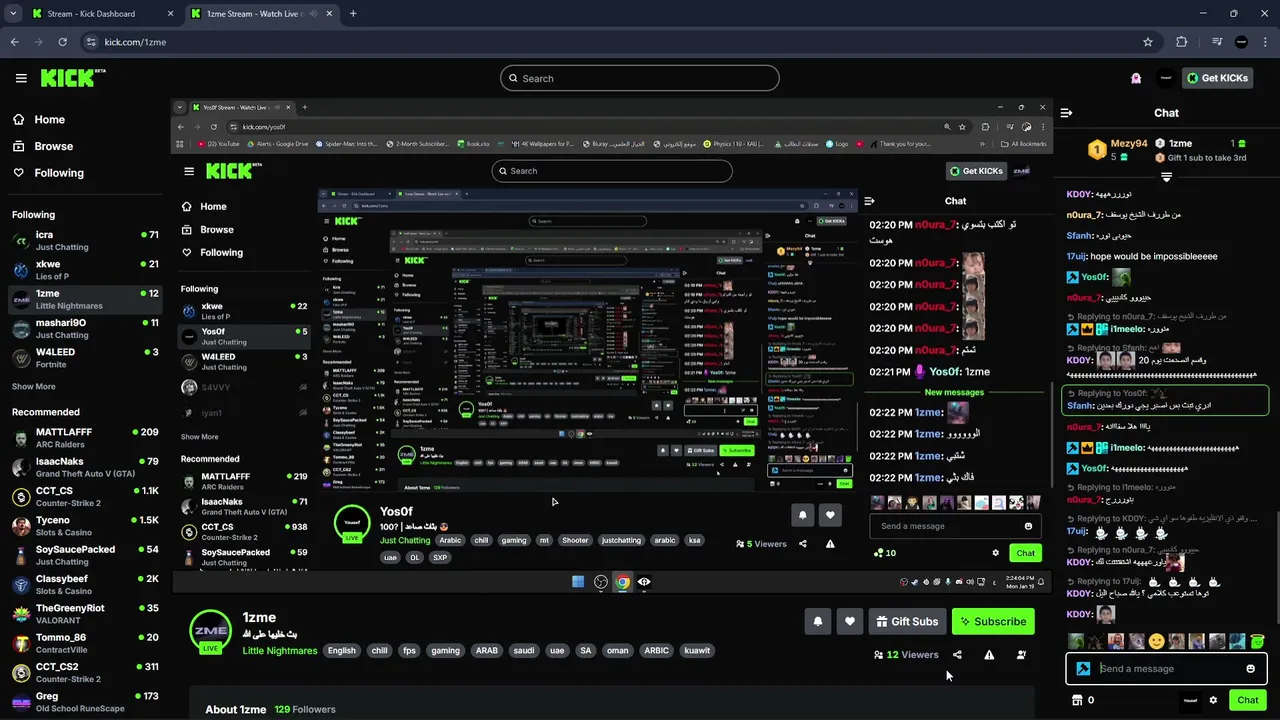Open IsaacNaks Grand Theft Auto V channel
Viewport: 1280px width, 720px height.
[85, 467]
